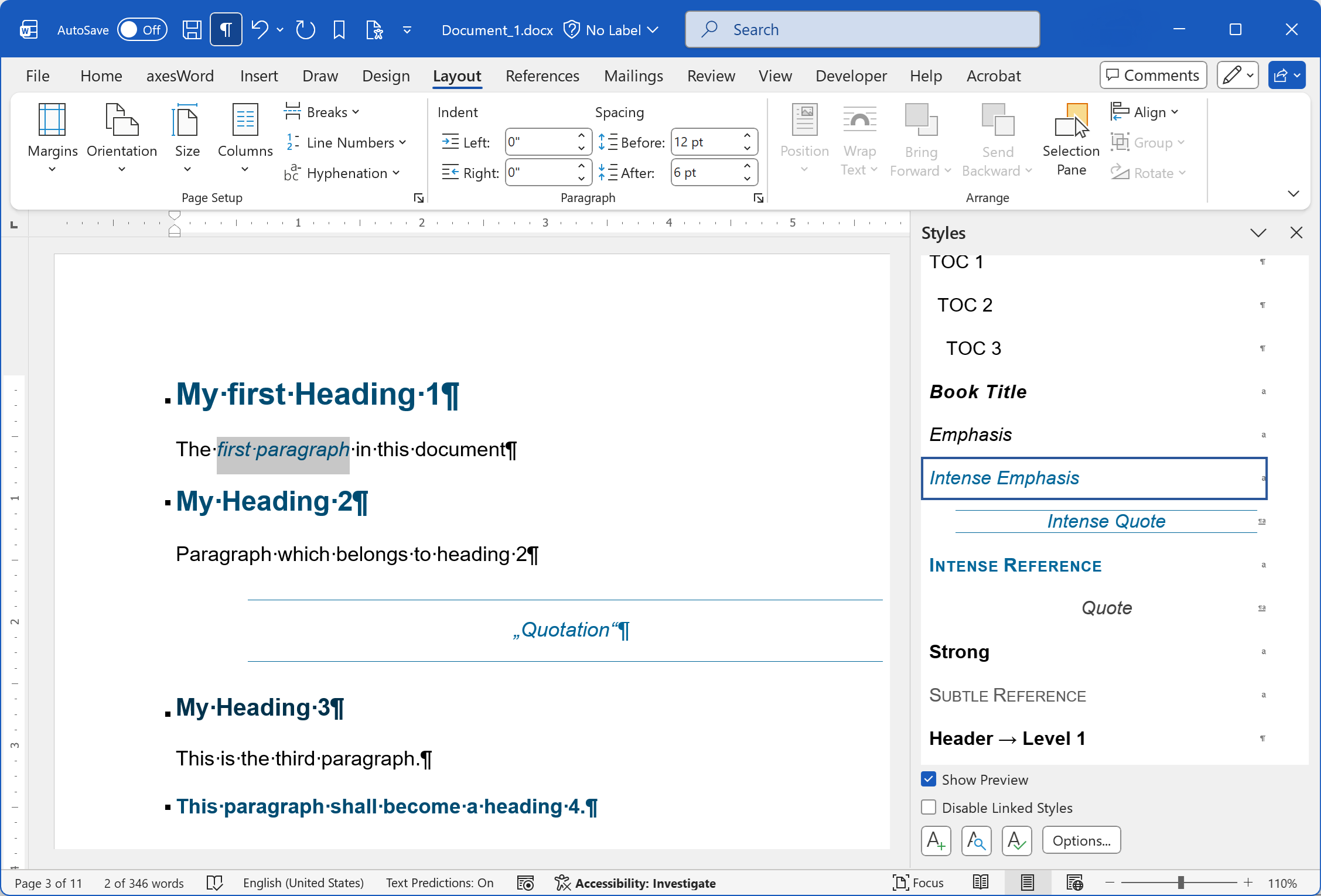Switch to Focus mode
1321x896 pixels.
point(918,883)
